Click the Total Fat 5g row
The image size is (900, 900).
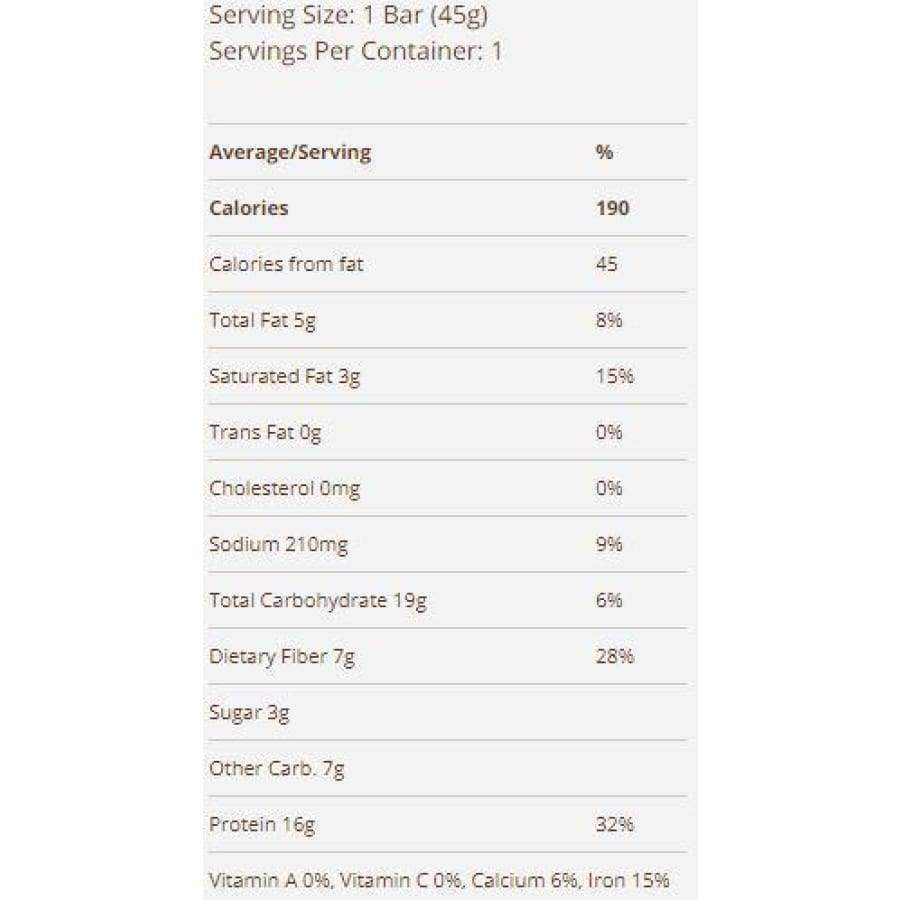click(262, 320)
